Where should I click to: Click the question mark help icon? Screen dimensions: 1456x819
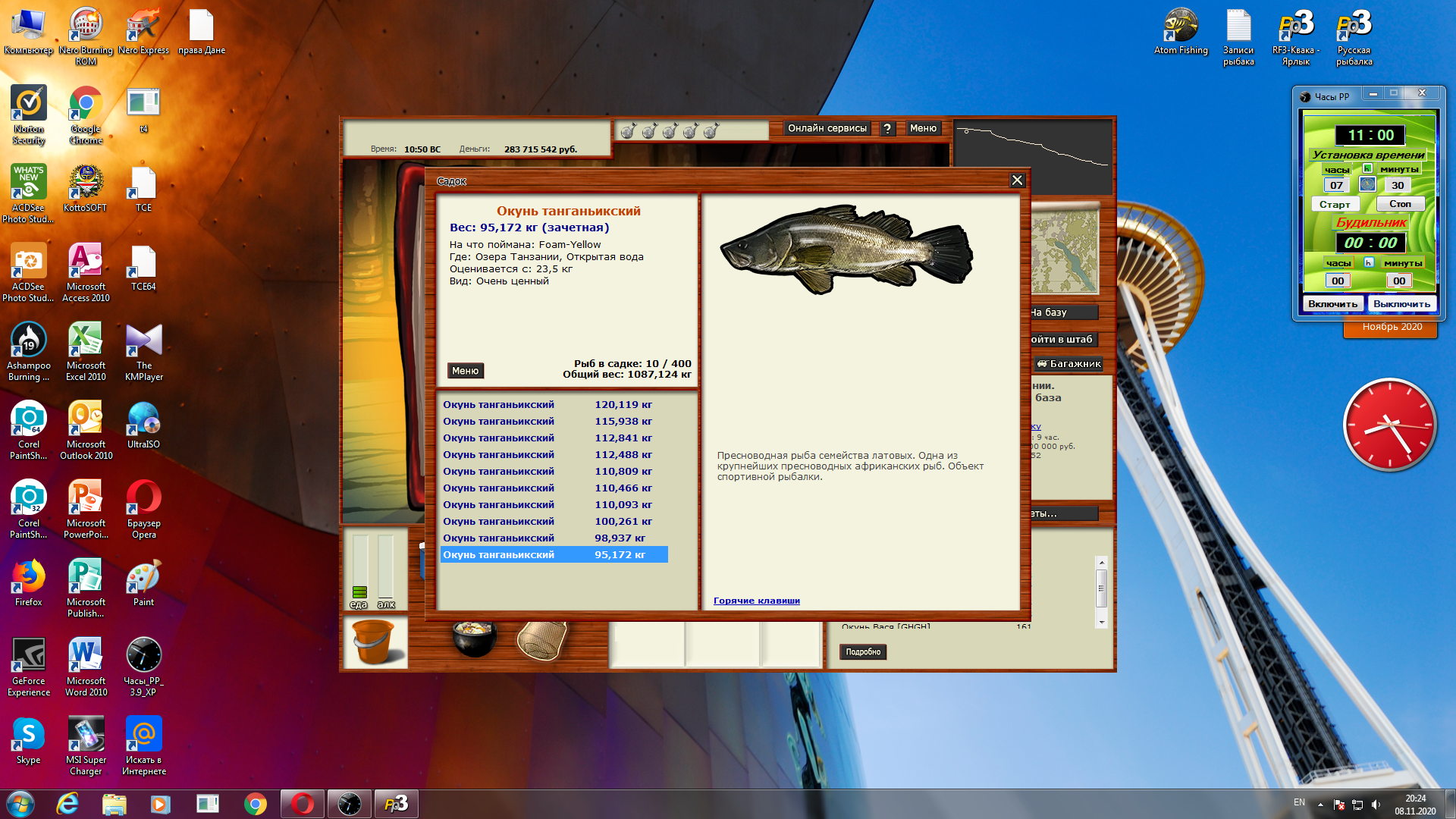tap(887, 129)
